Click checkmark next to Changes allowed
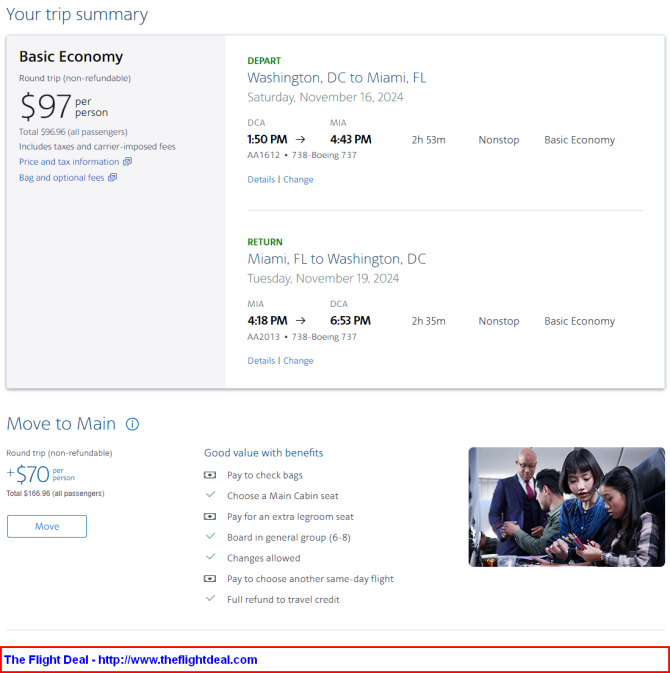670x673 pixels. click(210, 557)
